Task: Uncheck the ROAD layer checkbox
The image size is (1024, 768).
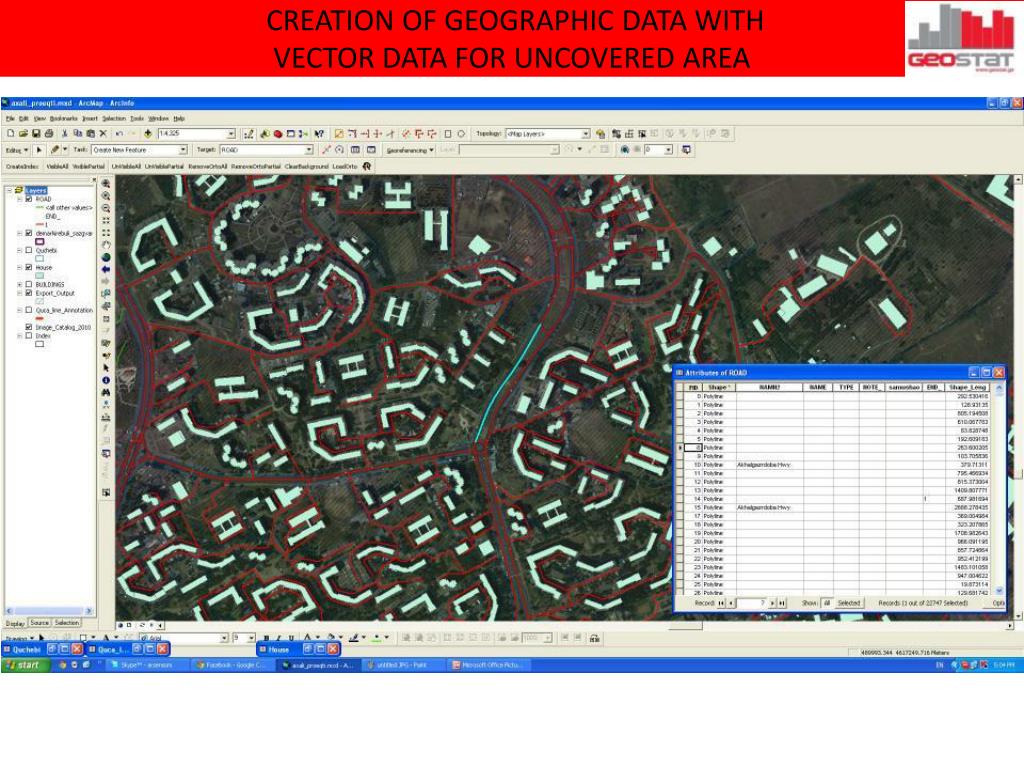Action: click(x=28, y=199)
